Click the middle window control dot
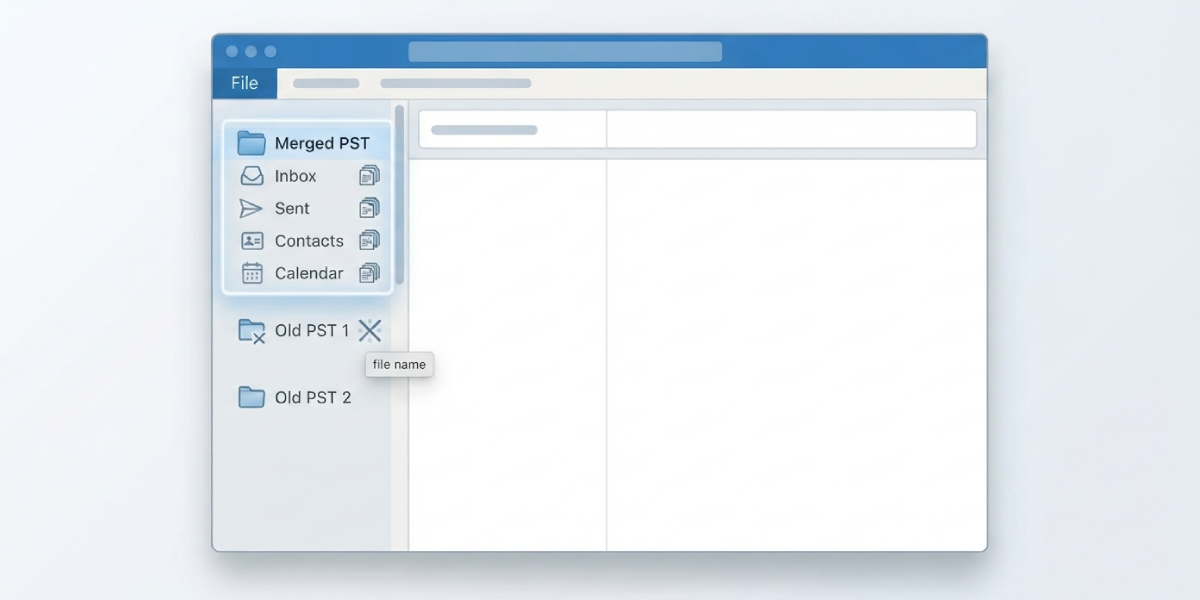 (251, 51)
